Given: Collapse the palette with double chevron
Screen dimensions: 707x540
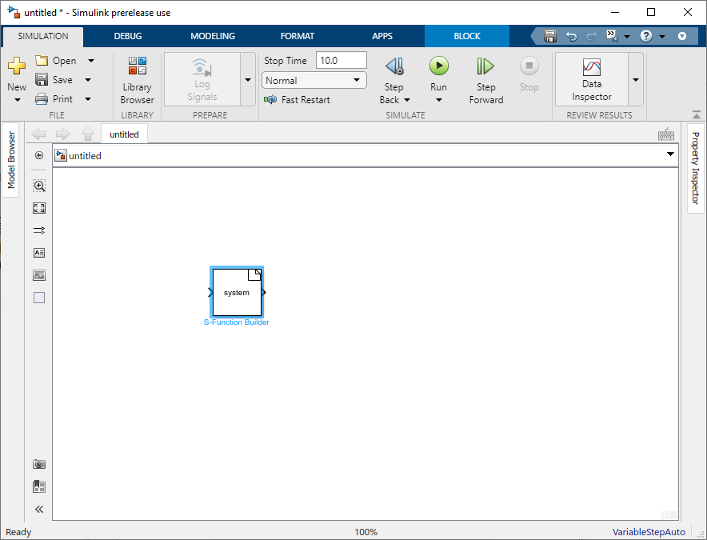Looking at the screenshot, I should click(x=39, y=509).
